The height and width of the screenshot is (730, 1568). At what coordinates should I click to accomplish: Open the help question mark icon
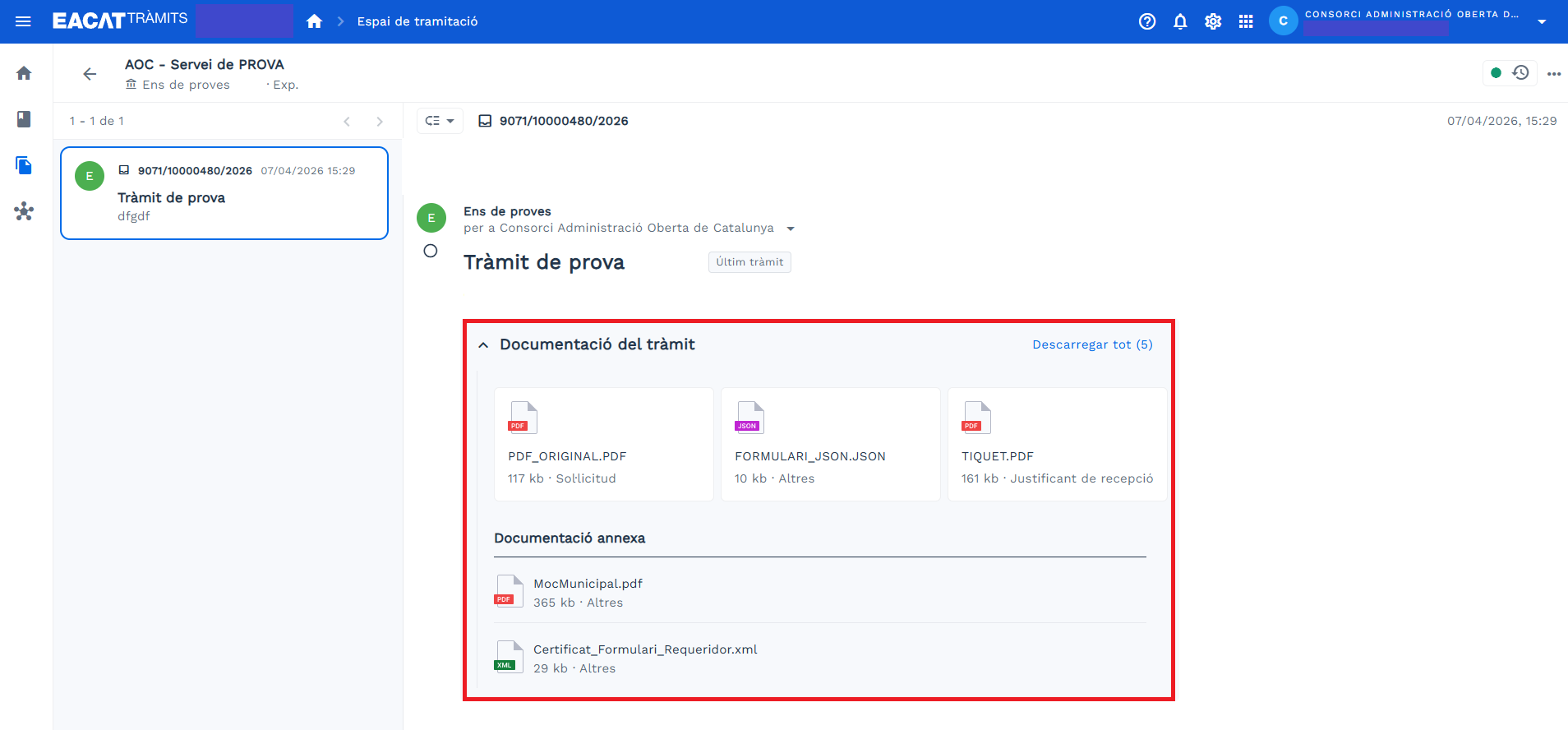(1147, 21)
